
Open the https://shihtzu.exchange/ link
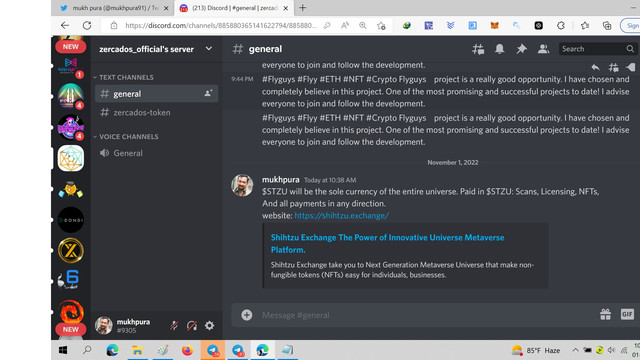pyautogui.click(x=342, y=216)
